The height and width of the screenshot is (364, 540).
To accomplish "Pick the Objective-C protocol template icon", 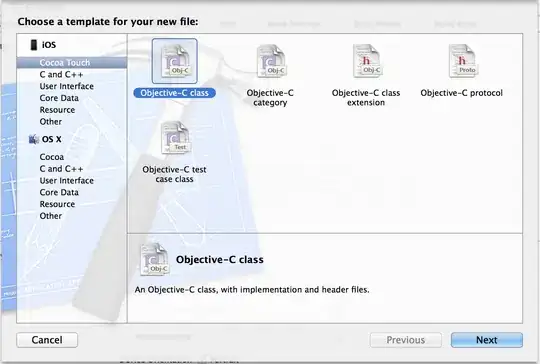I will 463,61.
